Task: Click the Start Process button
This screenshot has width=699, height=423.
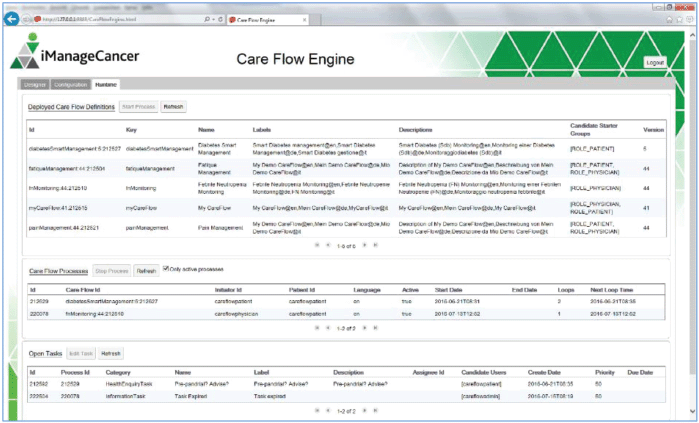Action: tap(139, 107)
